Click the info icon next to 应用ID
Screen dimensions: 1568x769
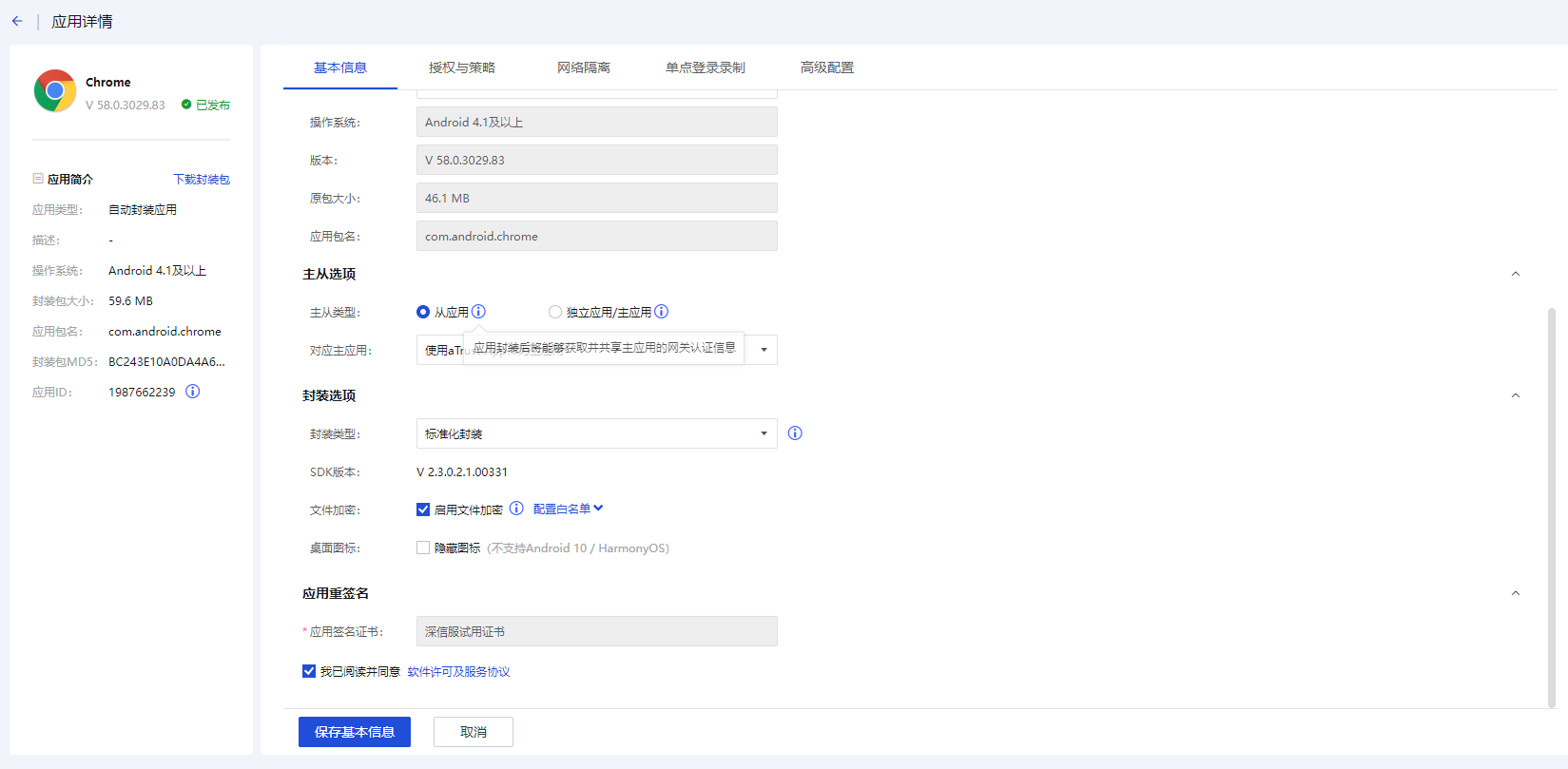tap(193, 392)
